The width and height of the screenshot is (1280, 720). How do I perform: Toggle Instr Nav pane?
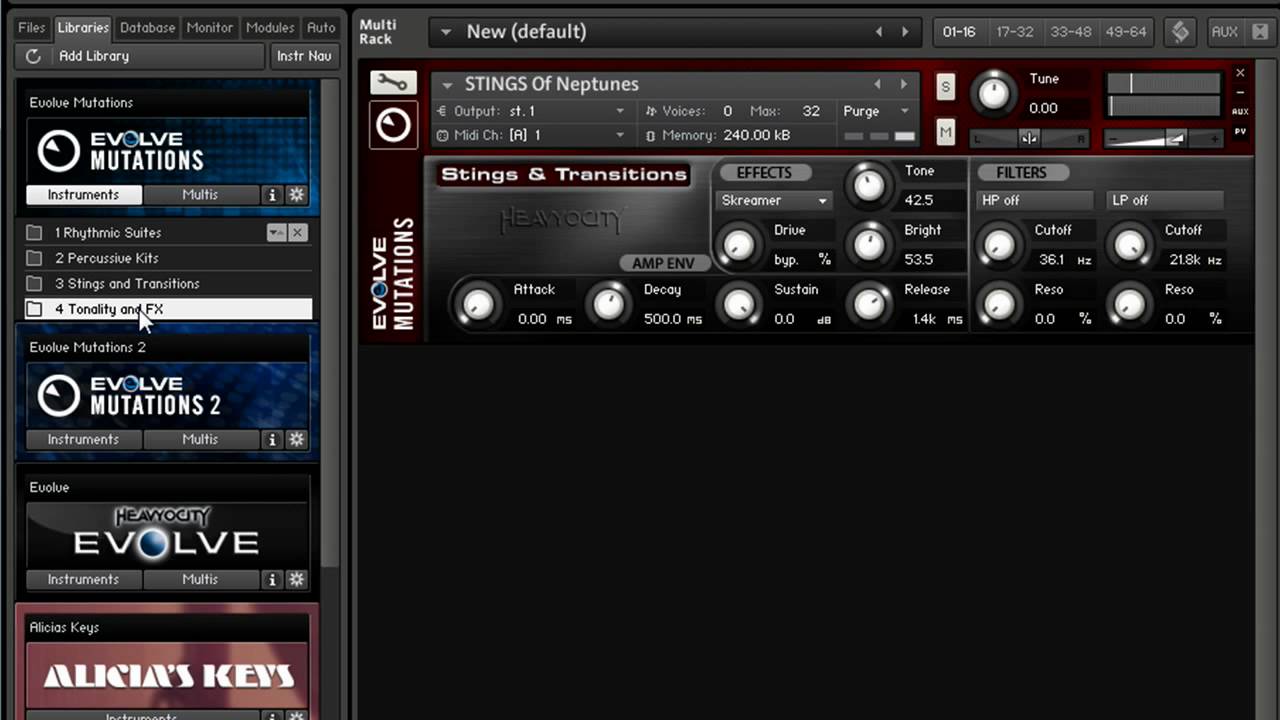coord(304,56)
